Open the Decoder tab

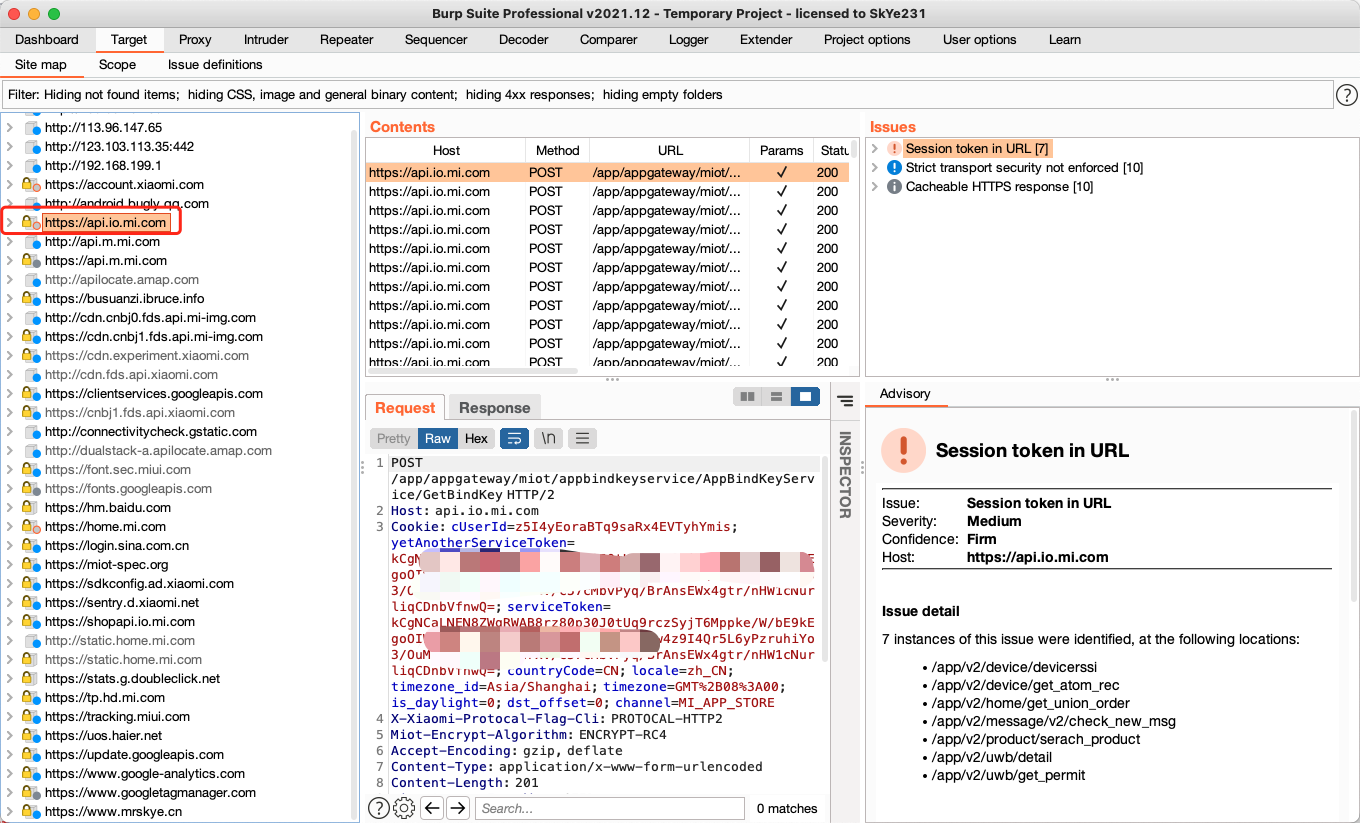(x=524, y=40)
